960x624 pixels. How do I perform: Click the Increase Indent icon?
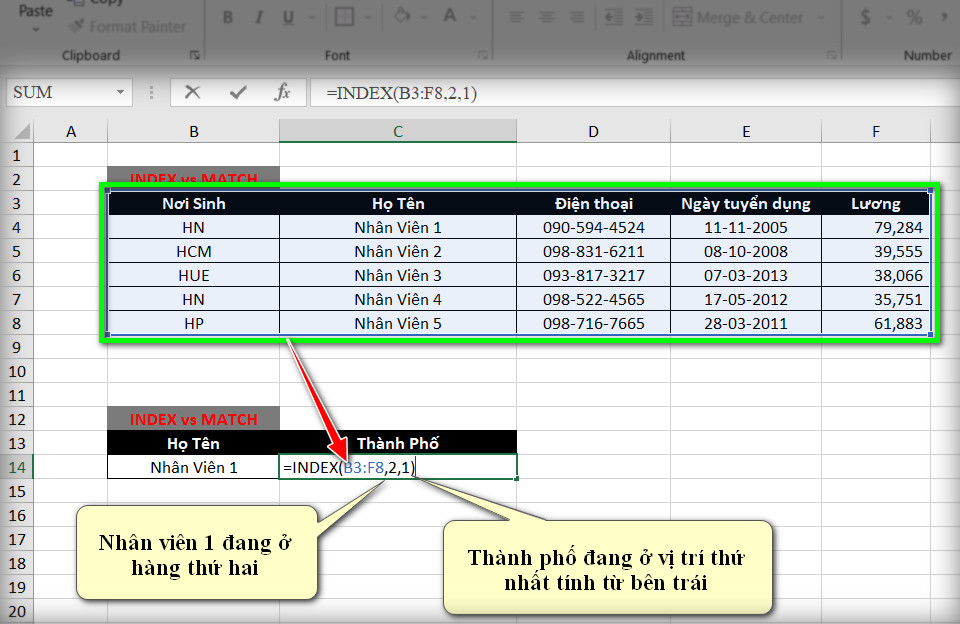tap(643, 17)
